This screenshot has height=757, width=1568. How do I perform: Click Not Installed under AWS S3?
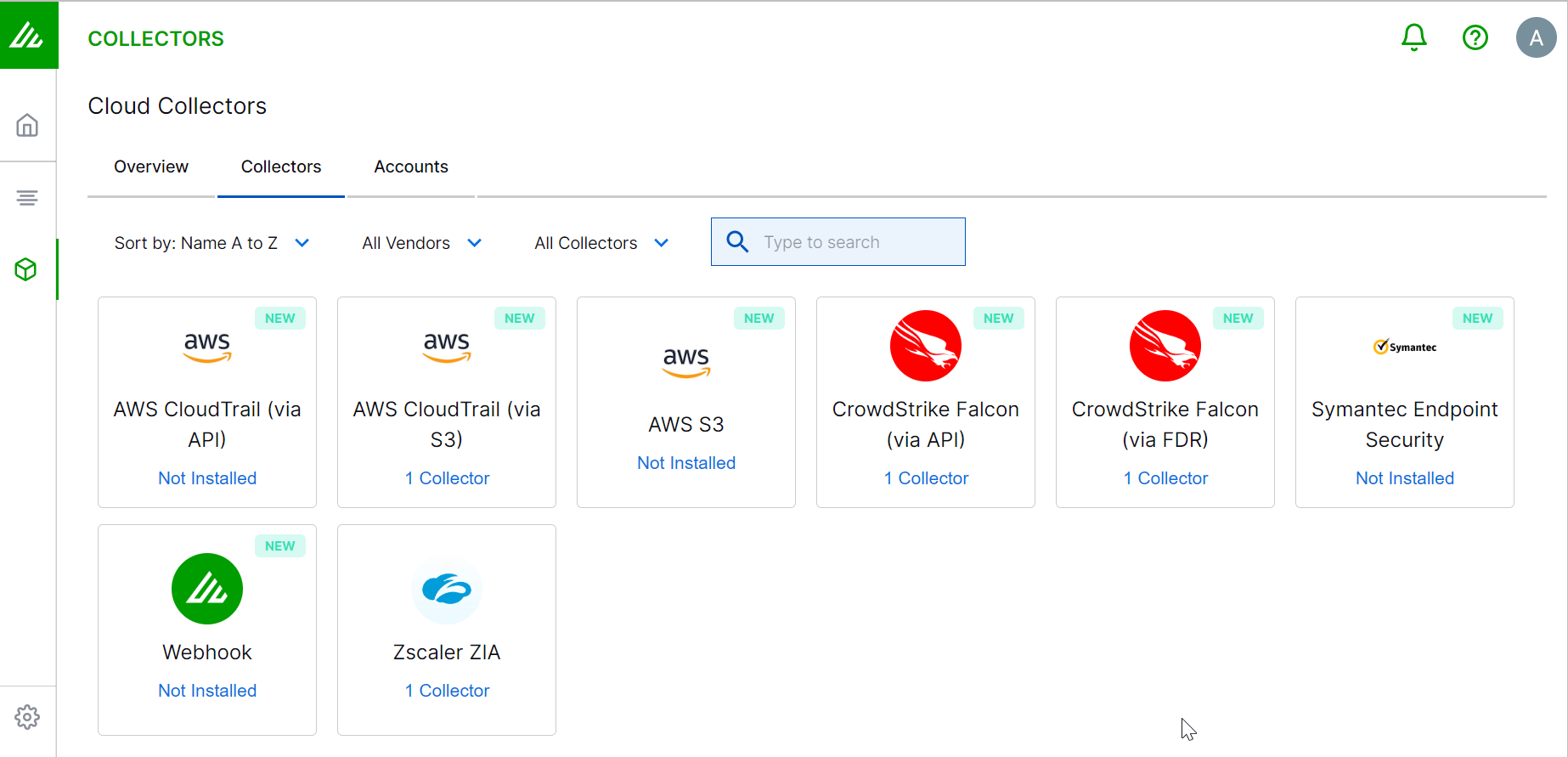(x=686, y=463)
